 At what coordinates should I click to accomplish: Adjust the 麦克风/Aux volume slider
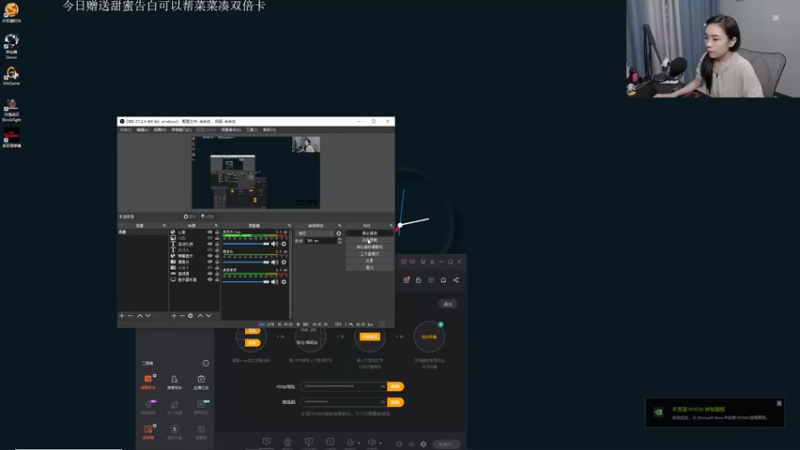click(246, 244)
